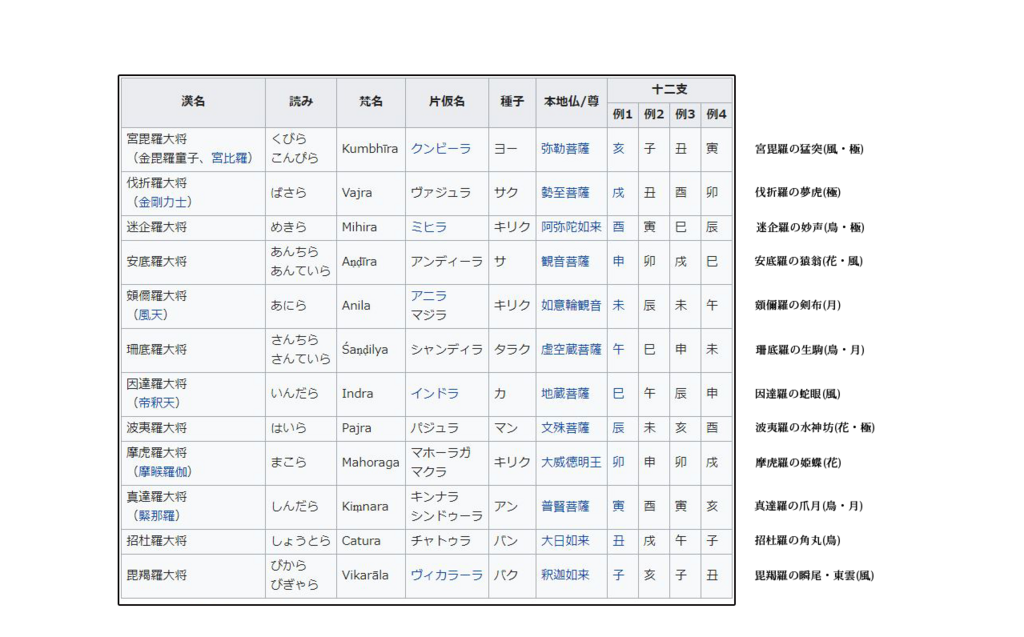Click the クンビーラ katakana link
Viewport: 1024px width, 637px height.
(441, 149)
